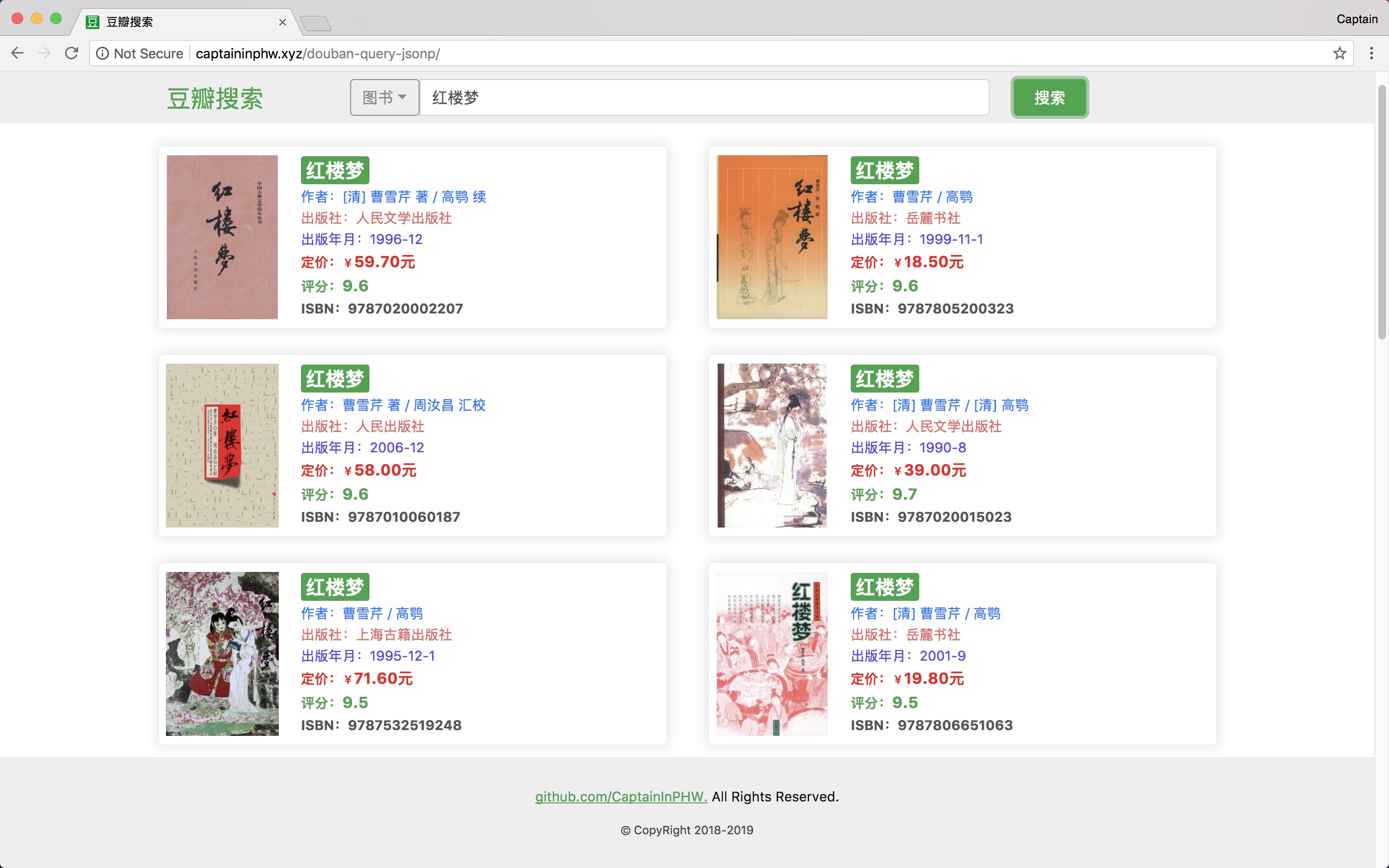Click the browser back arrow

pyautogui.click(x=17, y=54)
